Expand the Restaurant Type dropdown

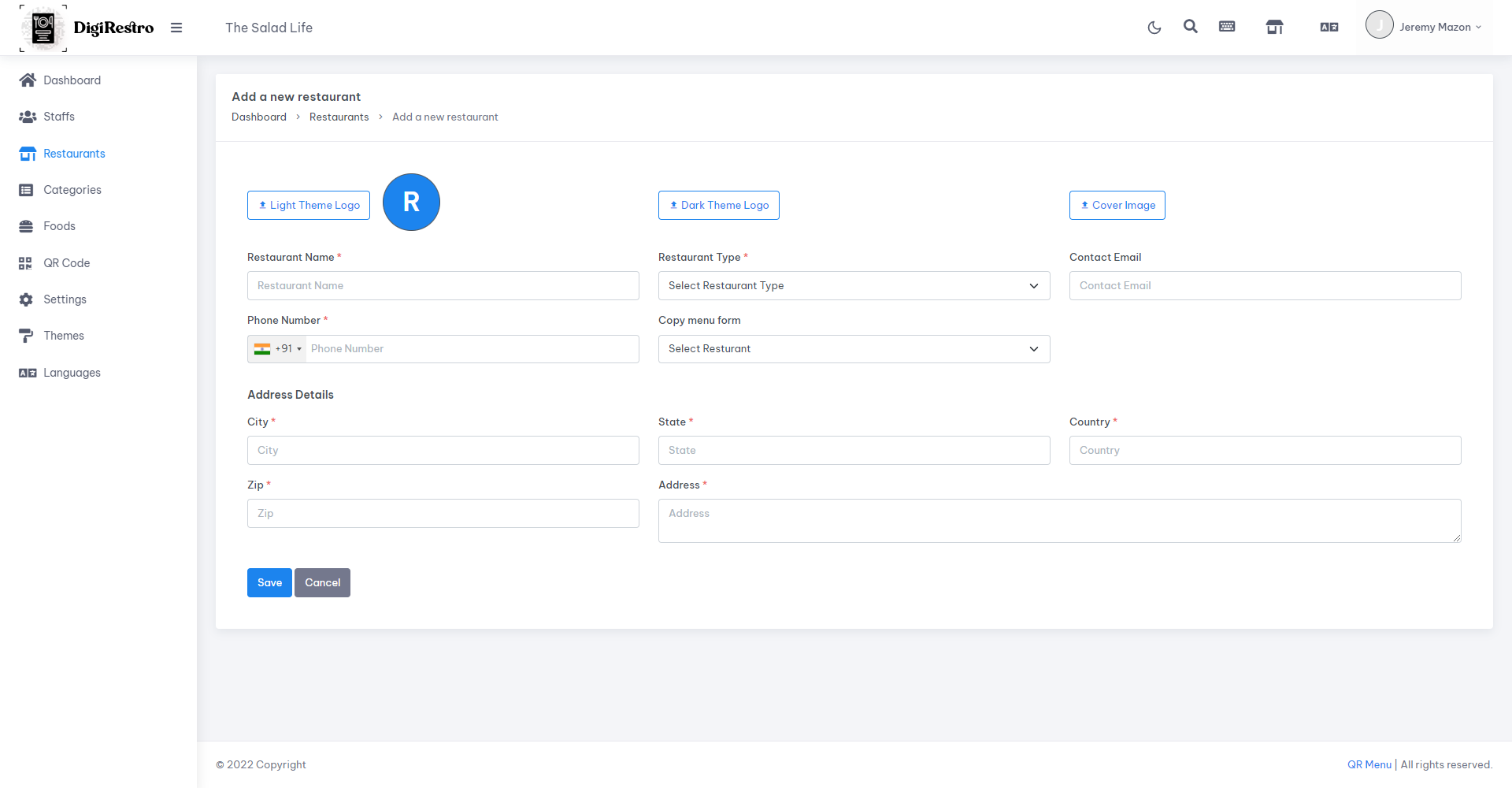854,286
